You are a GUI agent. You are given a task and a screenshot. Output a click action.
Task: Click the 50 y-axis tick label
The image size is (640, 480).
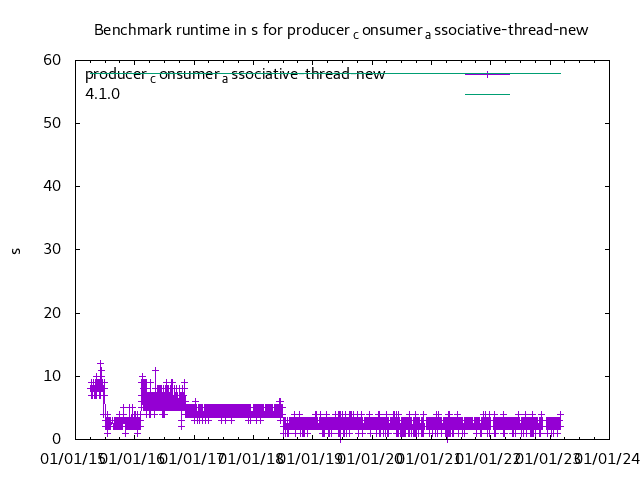point(53,123)
